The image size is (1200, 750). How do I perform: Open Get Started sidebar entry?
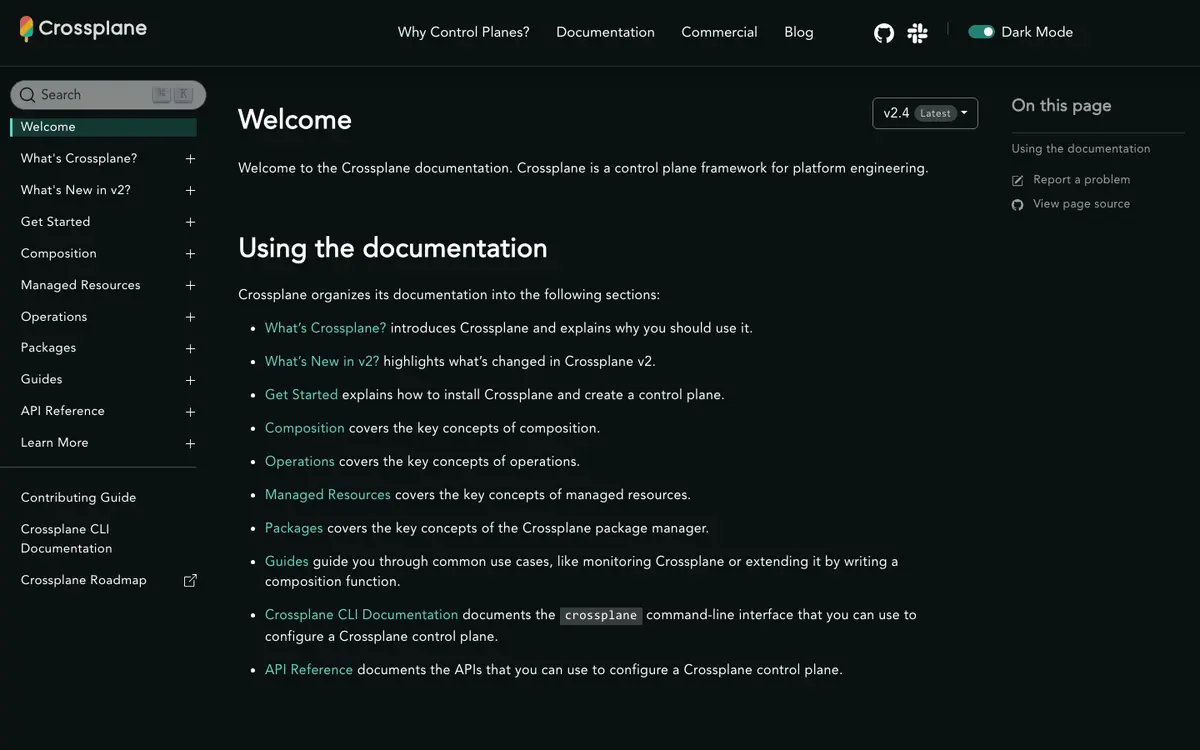pos(55,222)
